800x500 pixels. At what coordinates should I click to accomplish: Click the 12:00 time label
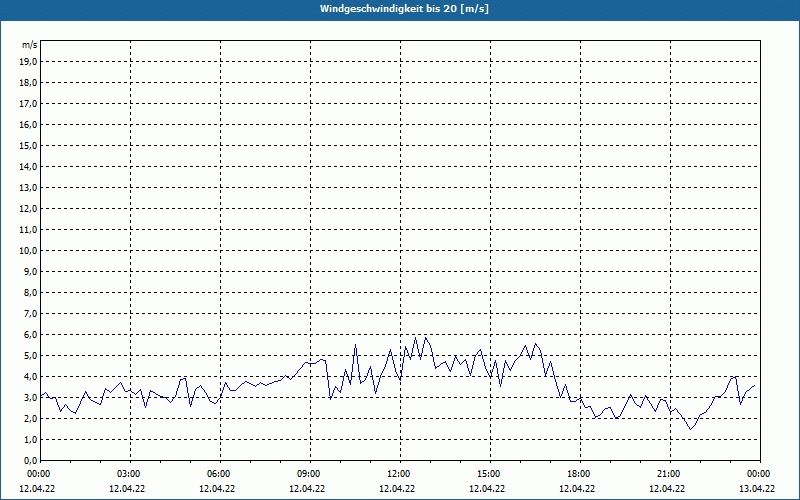(x=399, y=474)
